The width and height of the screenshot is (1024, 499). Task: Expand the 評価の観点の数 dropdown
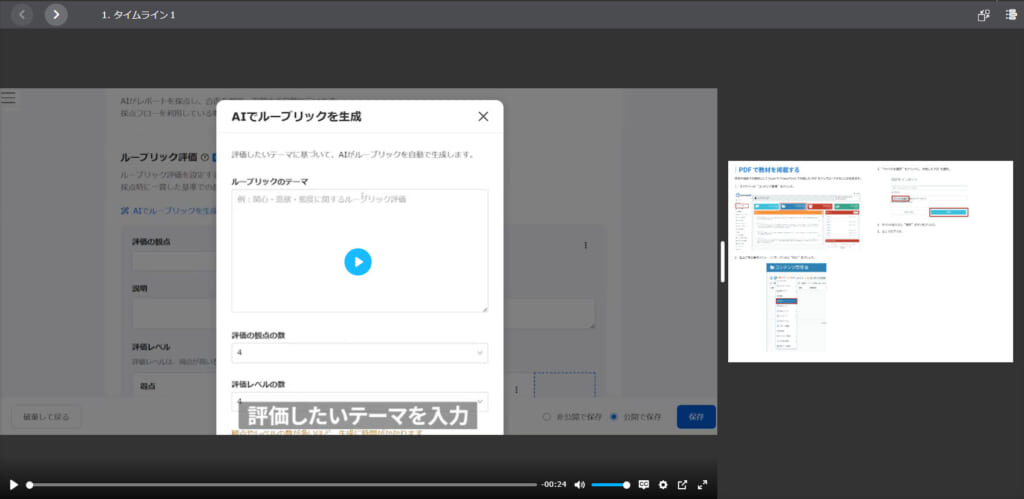359,353
